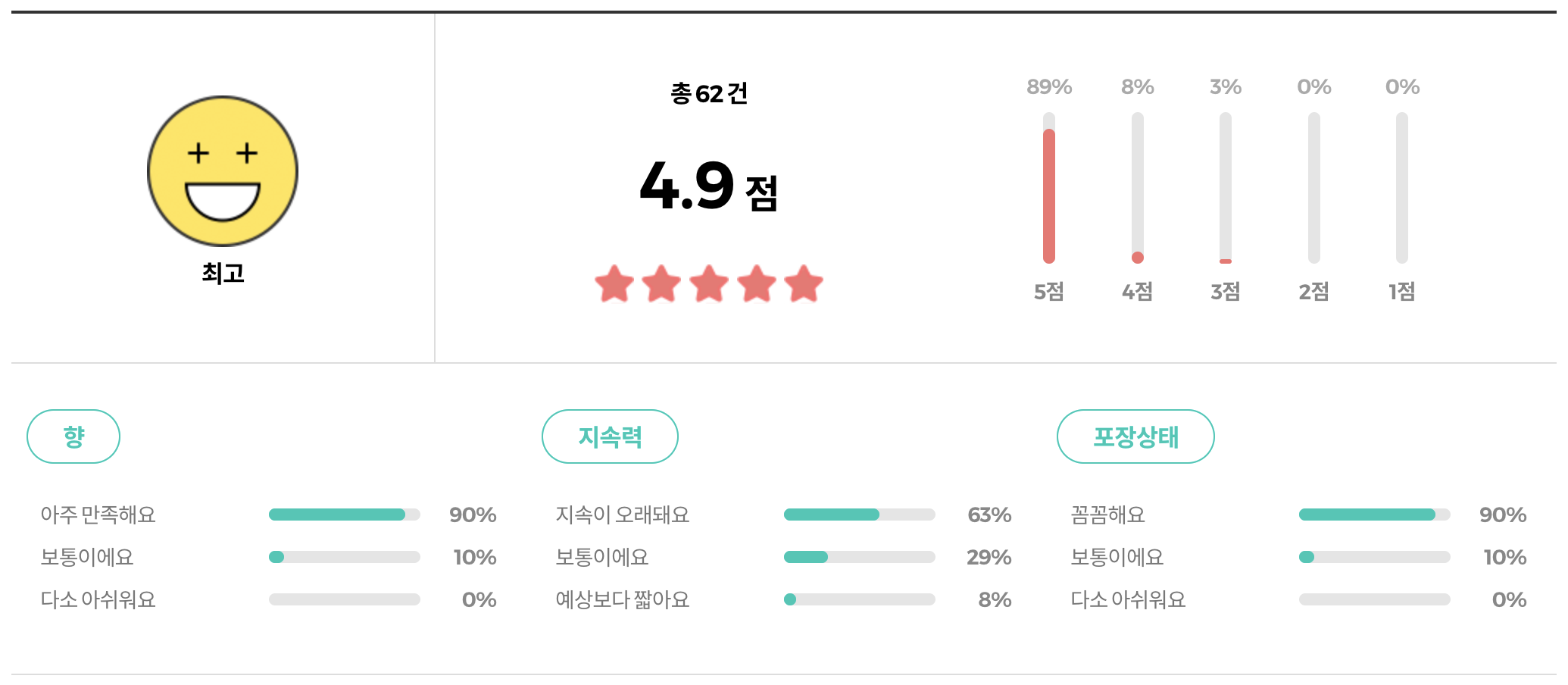Image resolution: width=1568 pixels, height=685 pixels.
Task: Select the 포장상태 category pill icon
Action: click(1135, 436)
